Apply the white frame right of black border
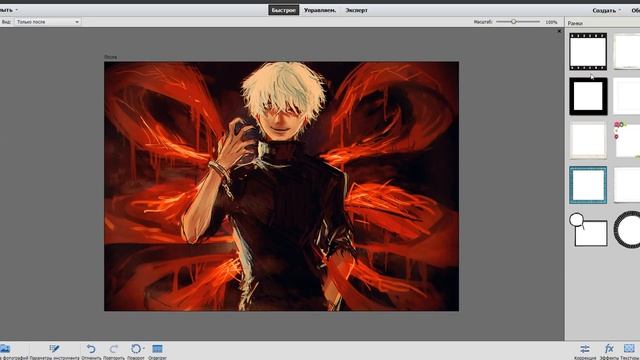The image size is (640, 360). 627,96
